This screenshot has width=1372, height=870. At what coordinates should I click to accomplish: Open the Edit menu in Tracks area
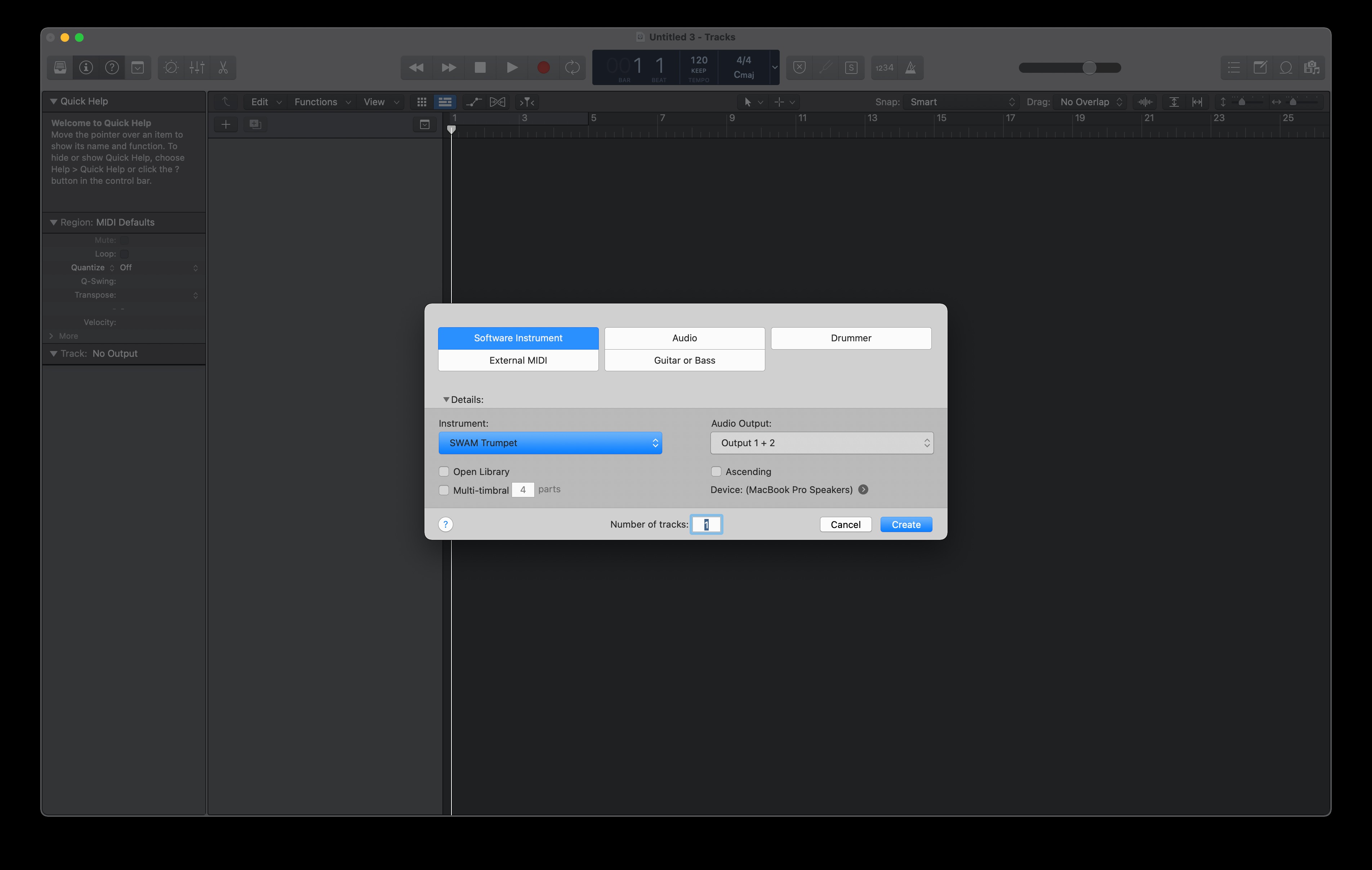point(266,102)
